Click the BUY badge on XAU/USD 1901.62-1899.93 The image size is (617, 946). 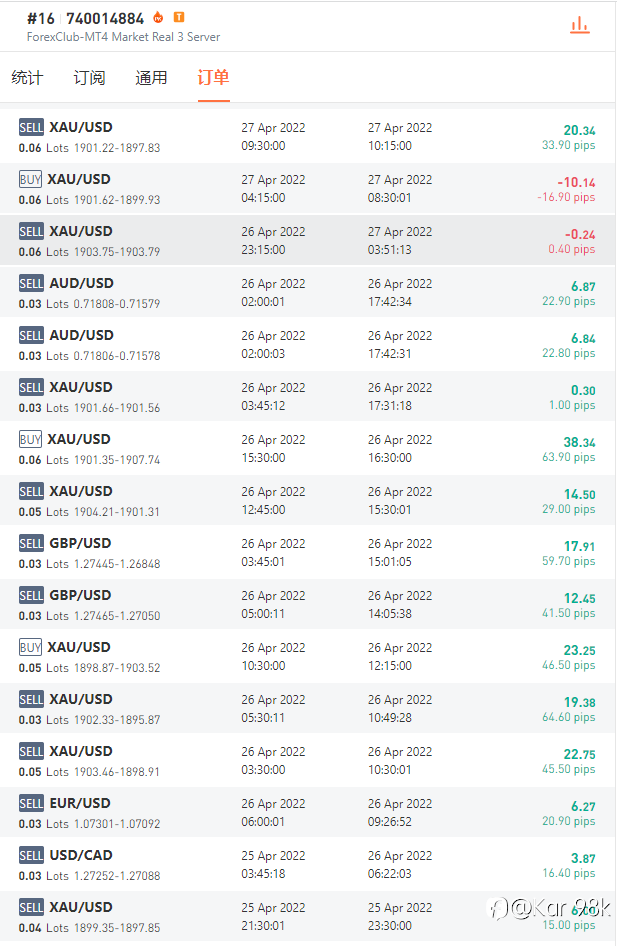pos(31,179)
